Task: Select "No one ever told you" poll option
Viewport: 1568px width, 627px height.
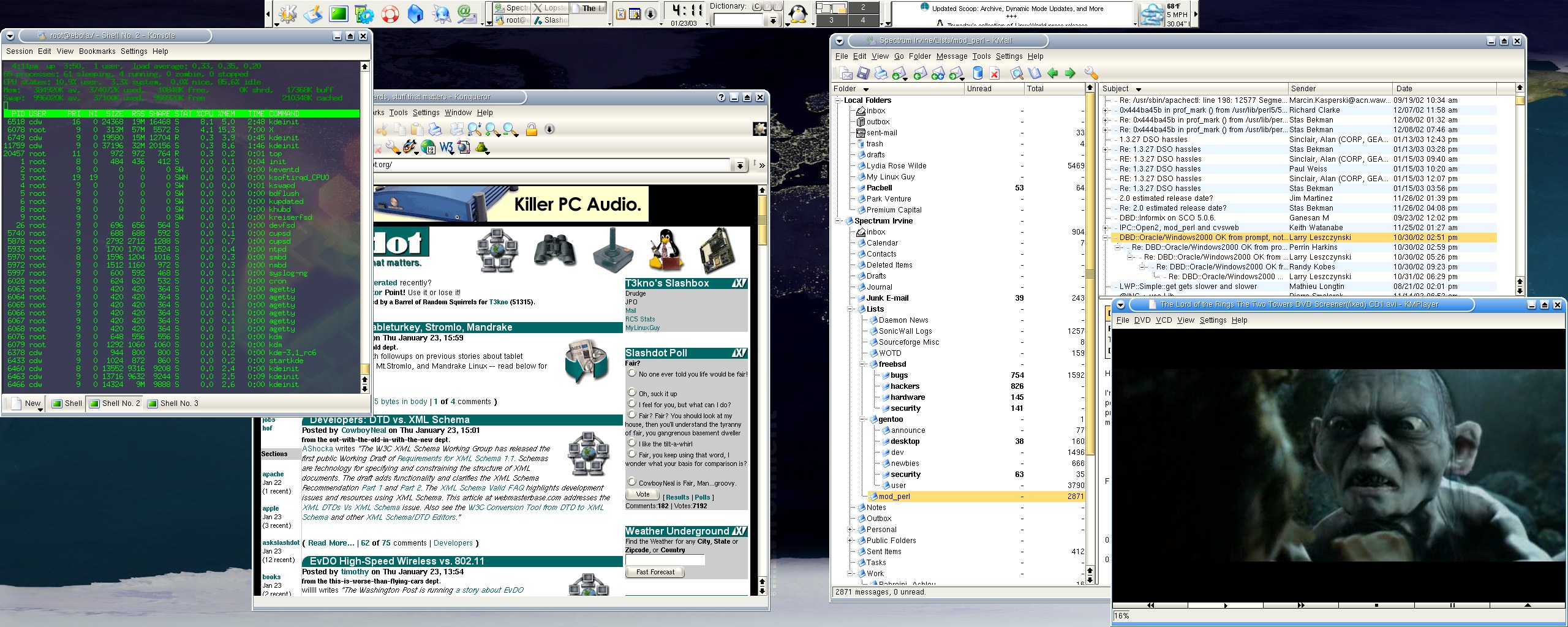Action: tap(632, 373)
